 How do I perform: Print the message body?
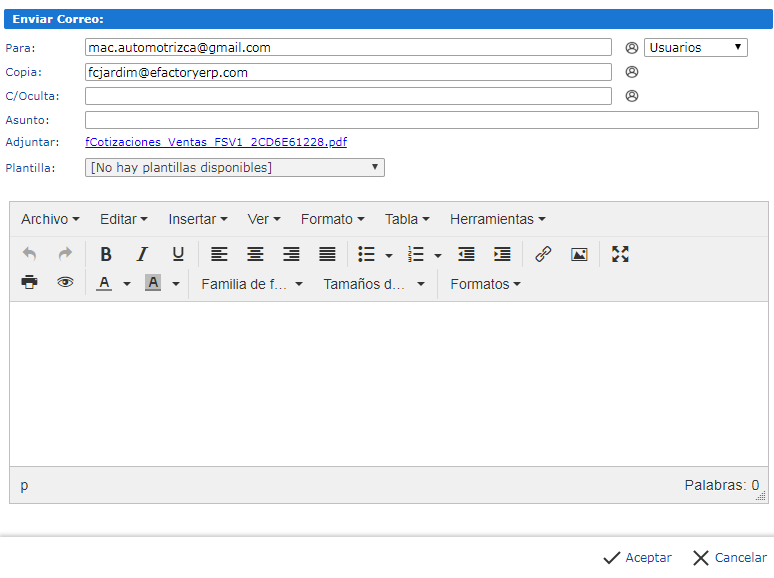click(30, 282)
